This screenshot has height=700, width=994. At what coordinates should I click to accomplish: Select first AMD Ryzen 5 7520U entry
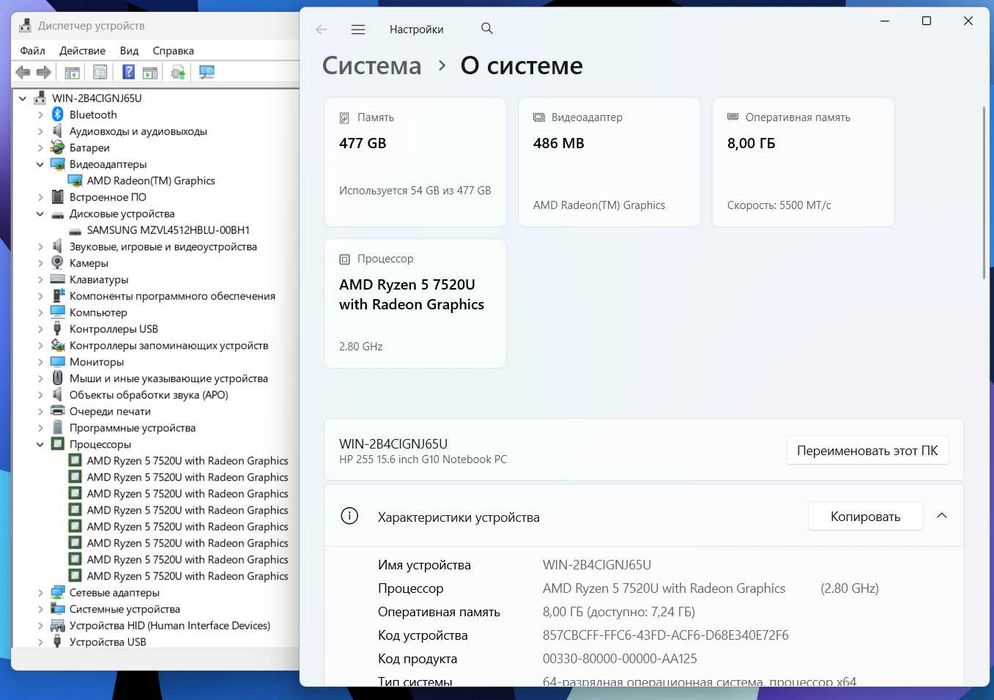point(187,461)
